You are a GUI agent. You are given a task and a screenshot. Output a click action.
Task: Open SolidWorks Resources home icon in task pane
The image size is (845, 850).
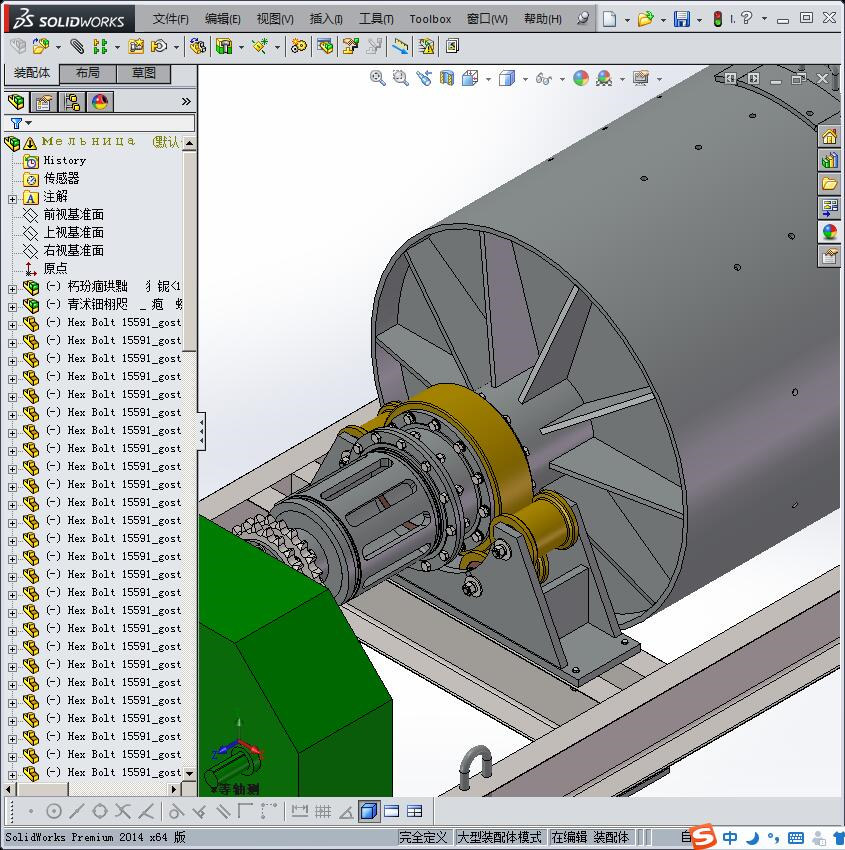pos(829,137)
